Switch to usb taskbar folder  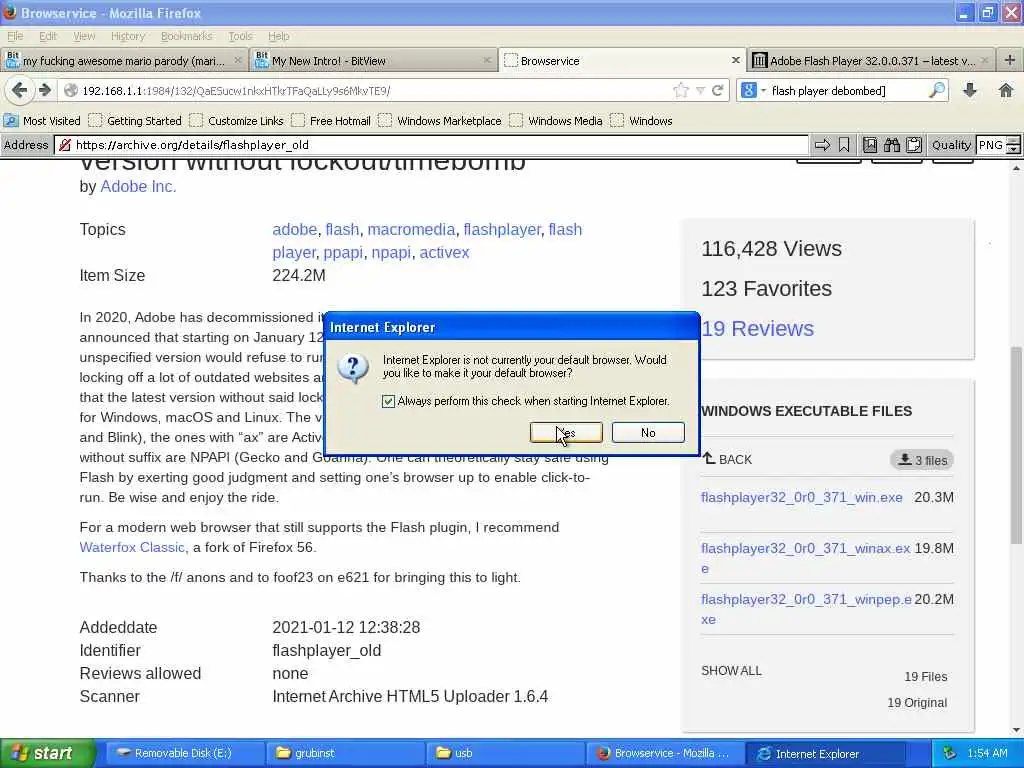pyautogui.click(x=505, y=753)
